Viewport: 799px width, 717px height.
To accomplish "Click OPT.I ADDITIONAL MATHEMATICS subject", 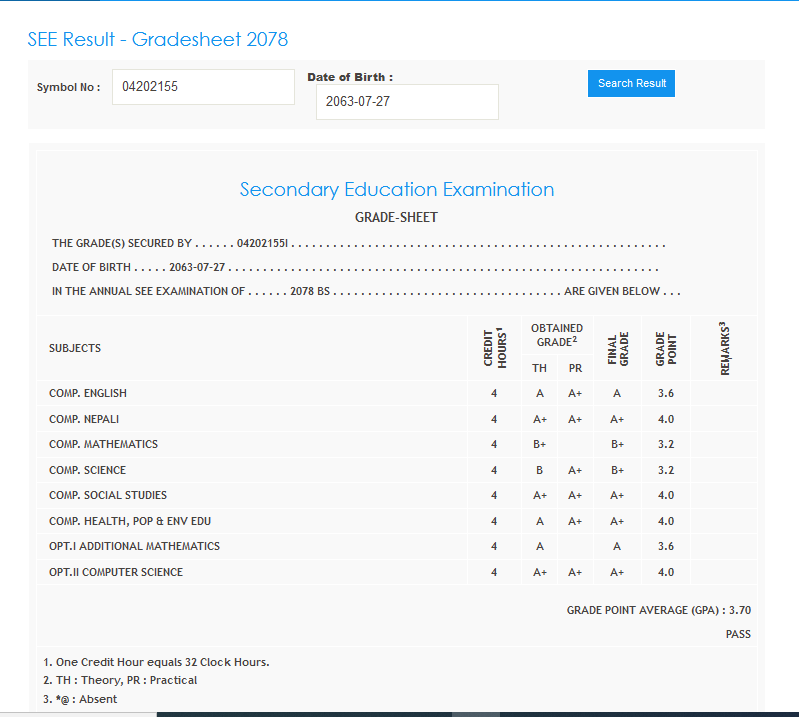I will click(x=134, y=546).
